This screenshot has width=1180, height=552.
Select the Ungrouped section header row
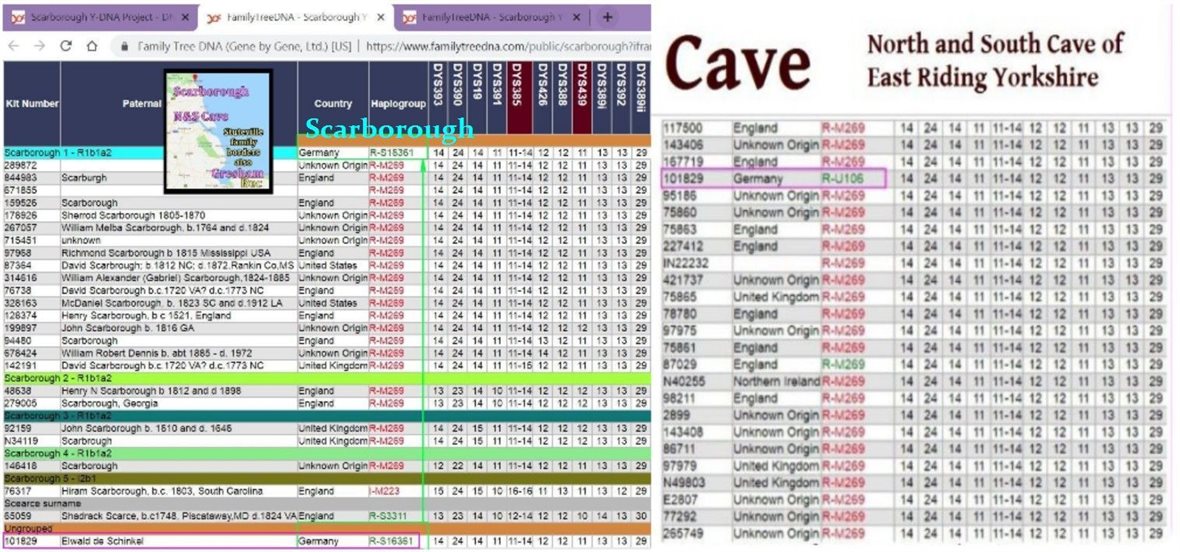click(150, 529)
